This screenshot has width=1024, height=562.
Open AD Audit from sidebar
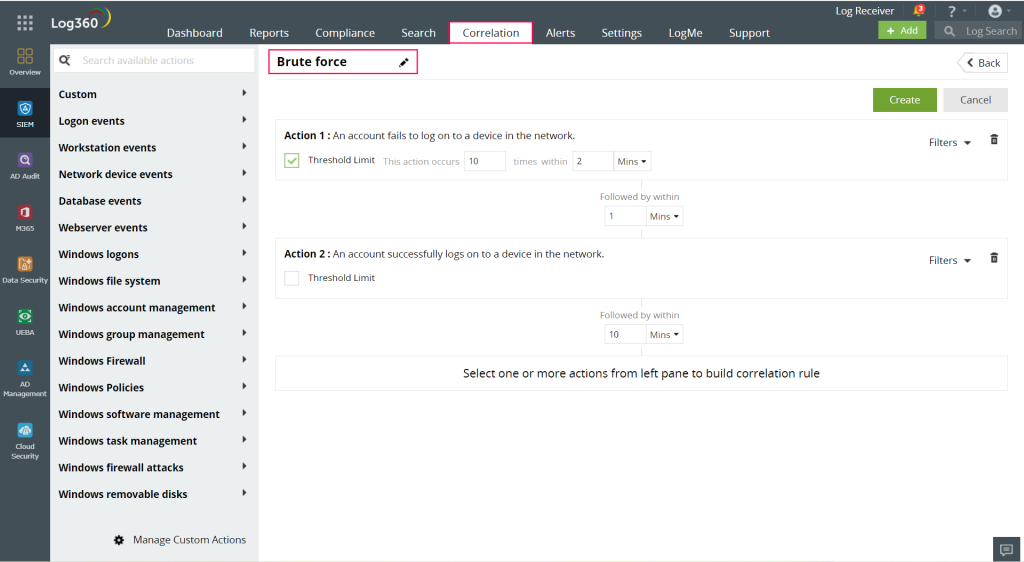tap(25, 165)
